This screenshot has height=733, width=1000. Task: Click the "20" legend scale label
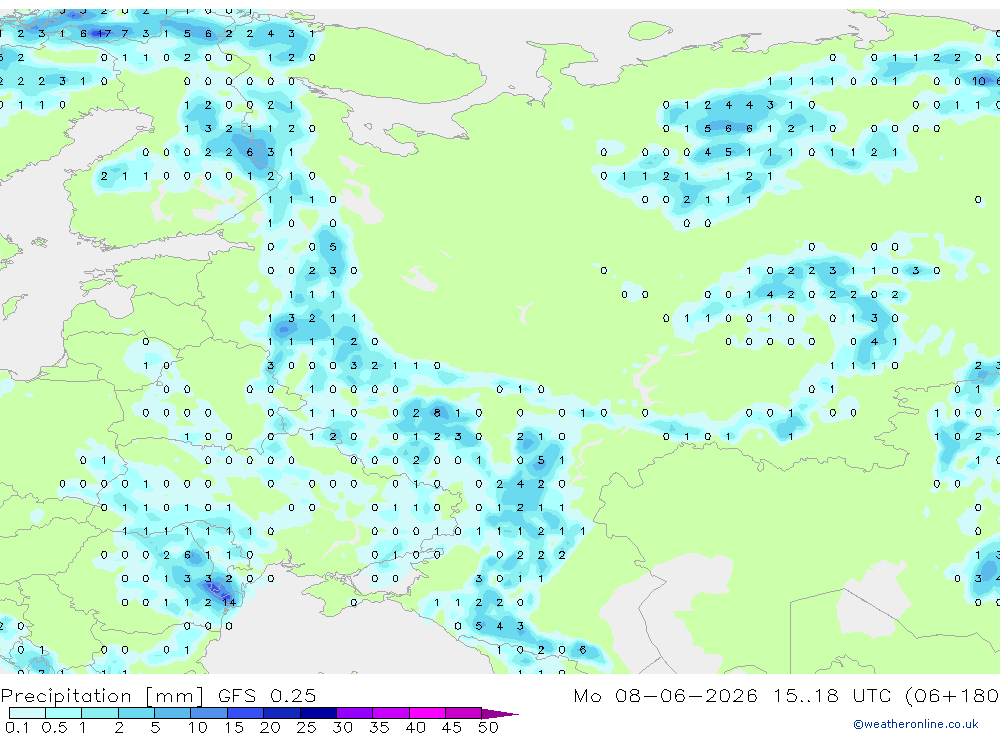tap(270, 727)
